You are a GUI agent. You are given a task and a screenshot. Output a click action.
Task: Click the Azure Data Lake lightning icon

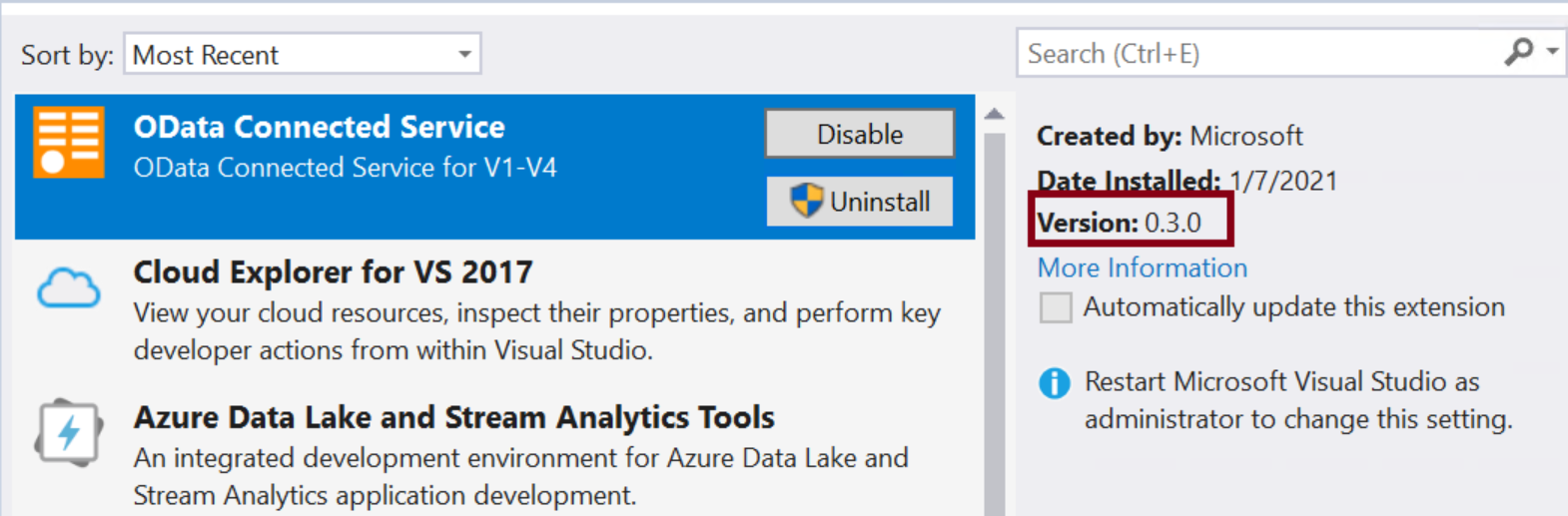tap(68, 432)
